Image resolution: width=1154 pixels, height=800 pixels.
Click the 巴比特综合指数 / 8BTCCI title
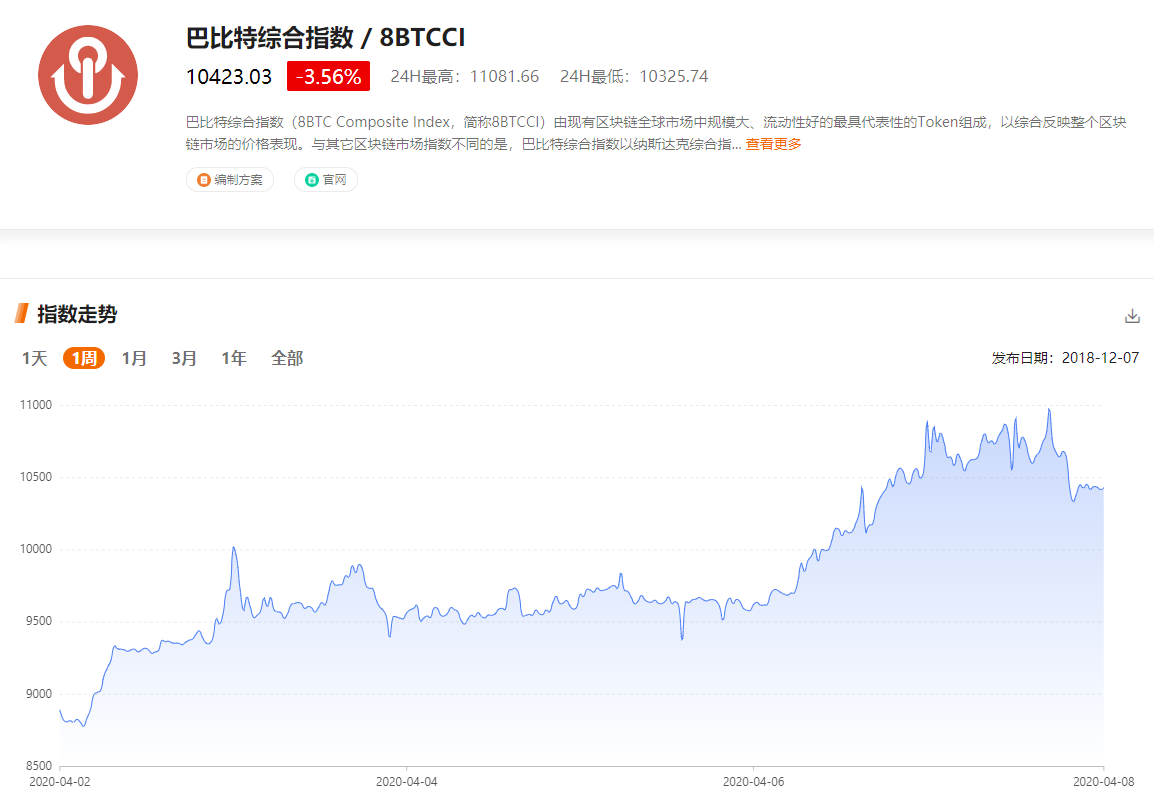[x=325, y=38]
